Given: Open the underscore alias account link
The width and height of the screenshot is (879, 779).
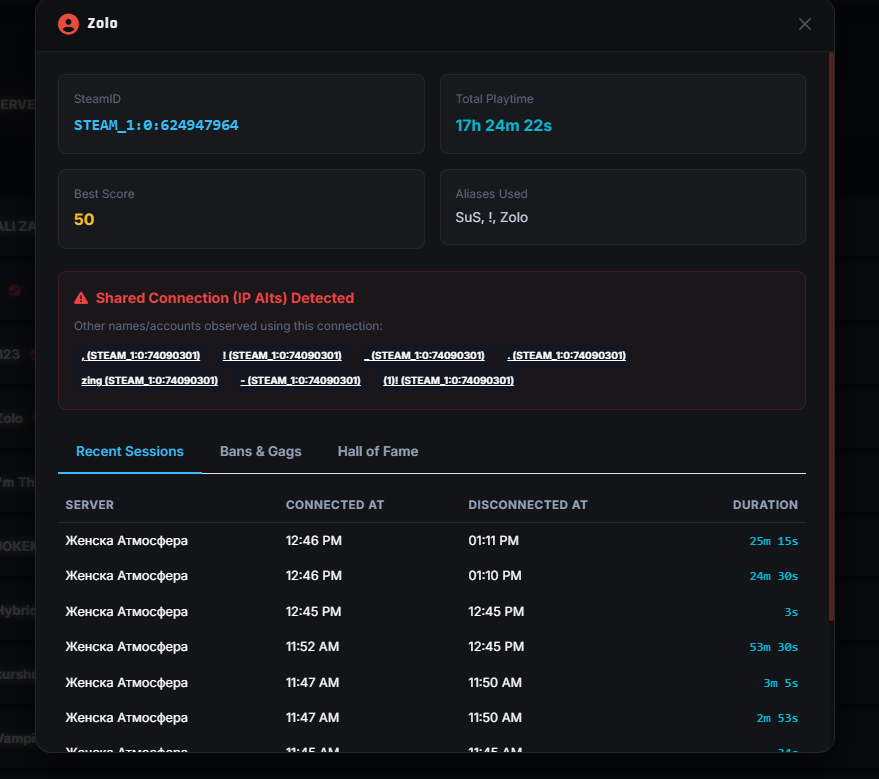Looking at the screenshot, I should (x=424, y=355).
